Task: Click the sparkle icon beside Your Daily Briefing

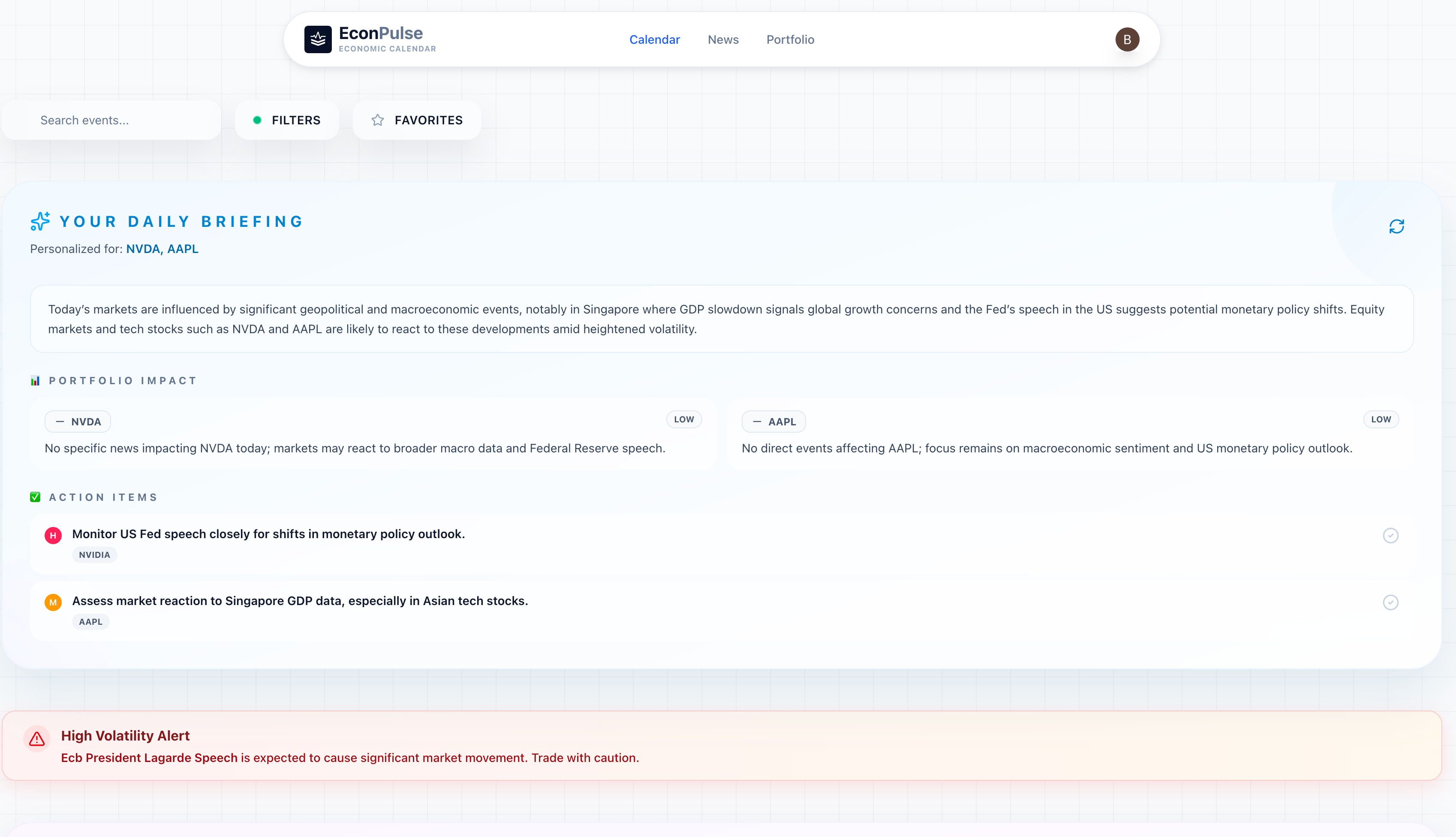Action: coord(39,221)
